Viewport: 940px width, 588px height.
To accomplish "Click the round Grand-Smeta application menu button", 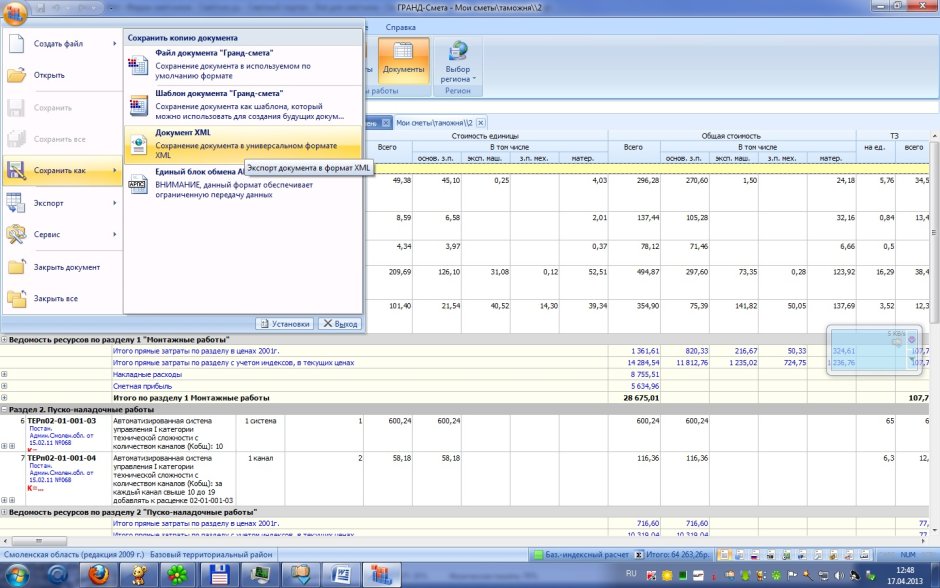I will 14,12.
